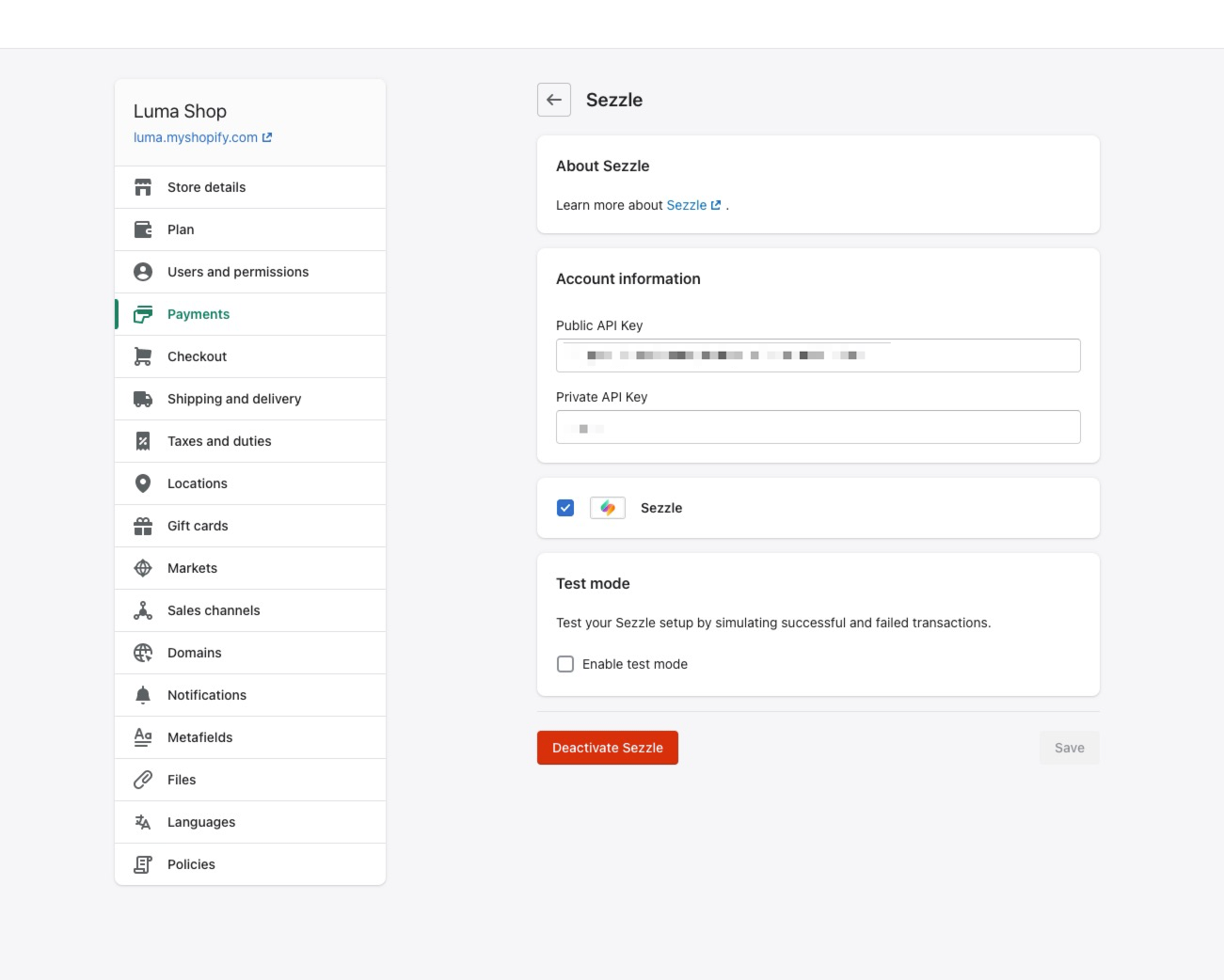Image resolution: width=1224 pixels, height=980 pixels.
Task: Click the Notifications bell icon
Action: point(143,695)
